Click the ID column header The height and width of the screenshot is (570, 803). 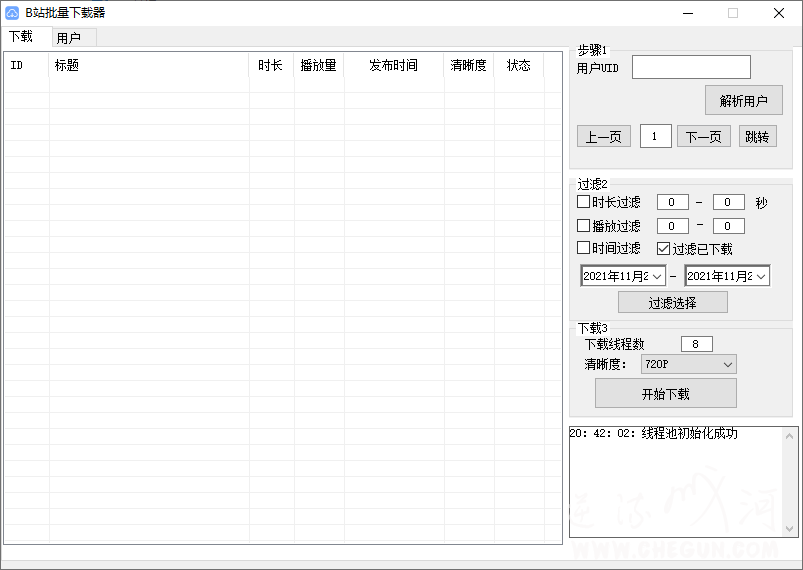pos(26,65)
